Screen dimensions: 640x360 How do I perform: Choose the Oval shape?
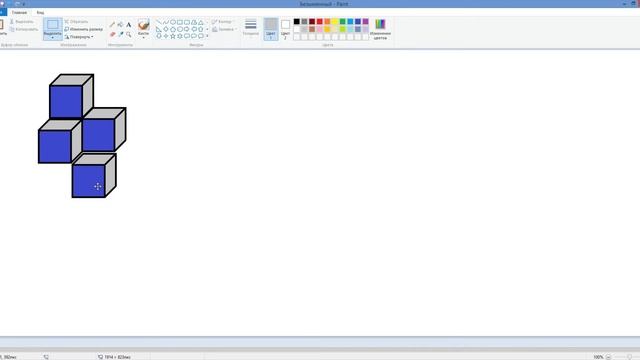tap(173, 22)
